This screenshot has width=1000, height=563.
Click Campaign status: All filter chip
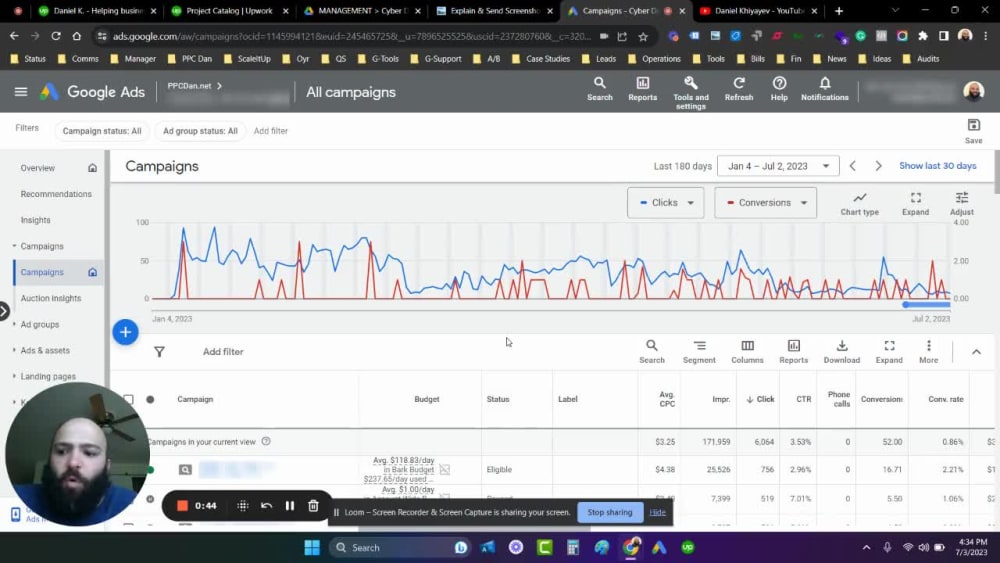coord(102,131)
